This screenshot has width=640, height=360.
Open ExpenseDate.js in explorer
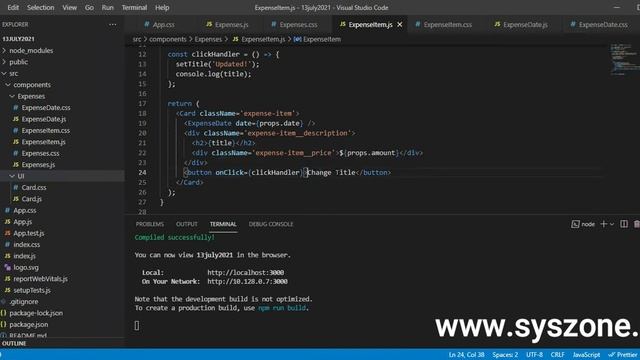tap(44, 119)
